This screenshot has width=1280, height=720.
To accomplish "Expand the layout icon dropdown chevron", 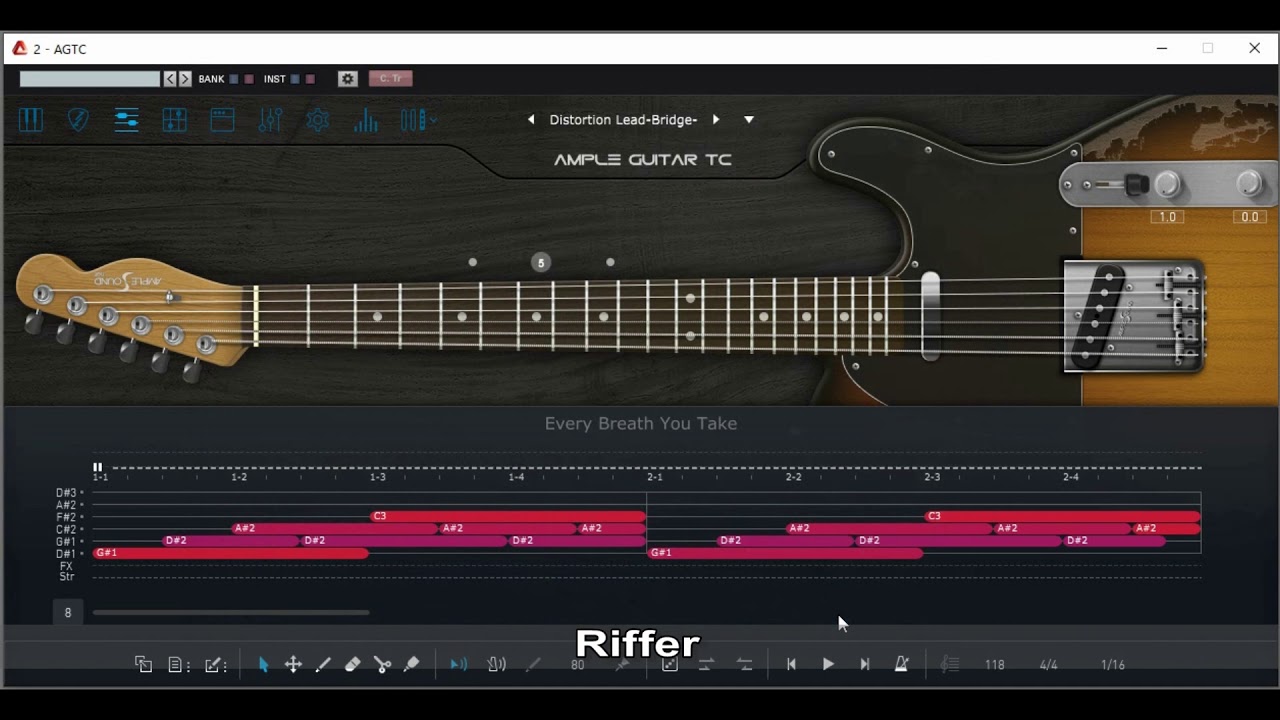I will coord(433,120).
